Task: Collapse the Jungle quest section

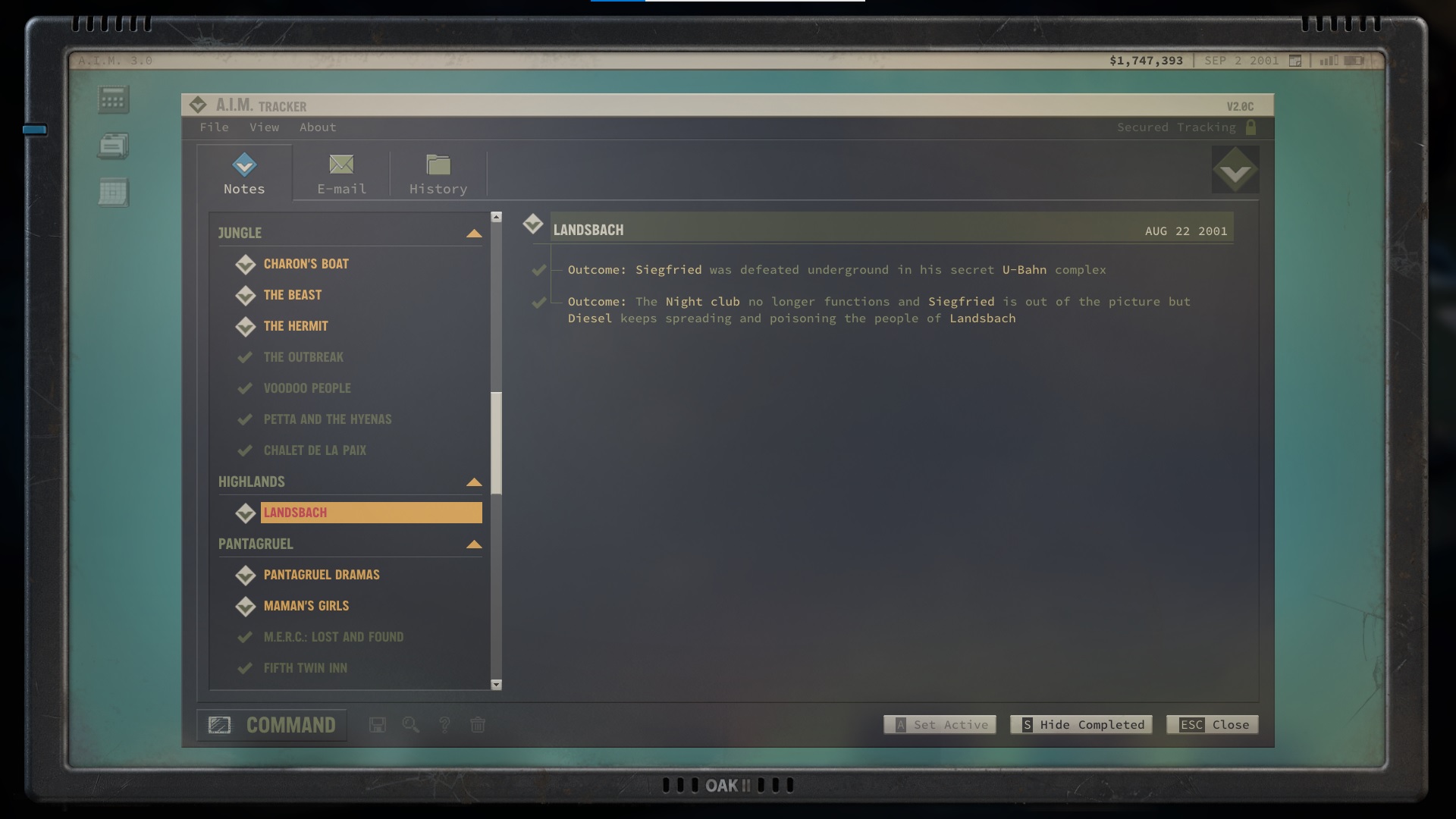Action: coord(474,234)
